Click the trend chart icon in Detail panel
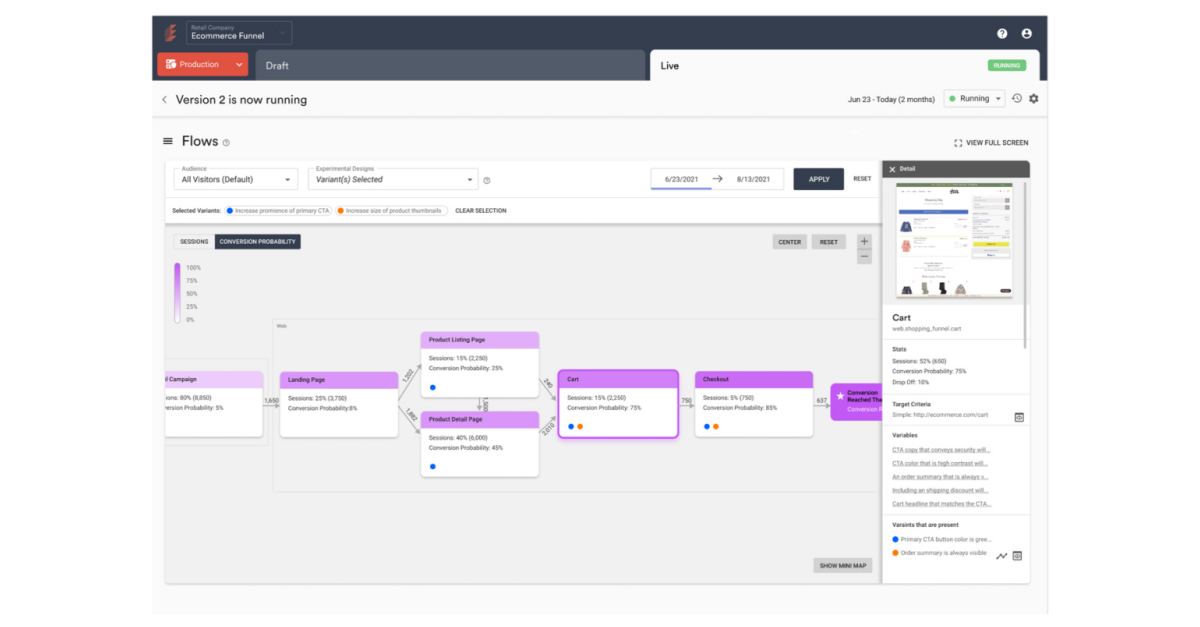Image resolution: width=1200 pixels, height=627 pixels. pyautogui.click(x=1002, y=556)
